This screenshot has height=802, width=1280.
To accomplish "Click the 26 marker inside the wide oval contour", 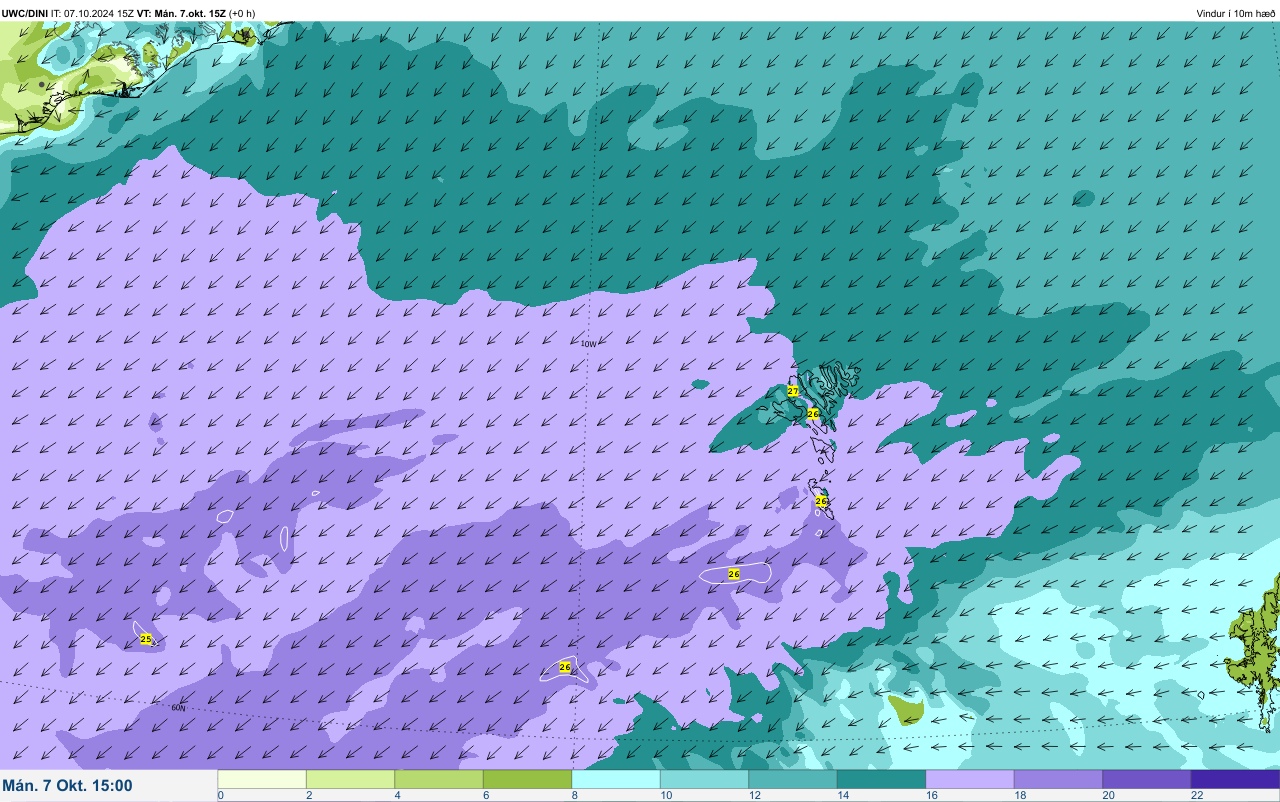I will 734,574.
